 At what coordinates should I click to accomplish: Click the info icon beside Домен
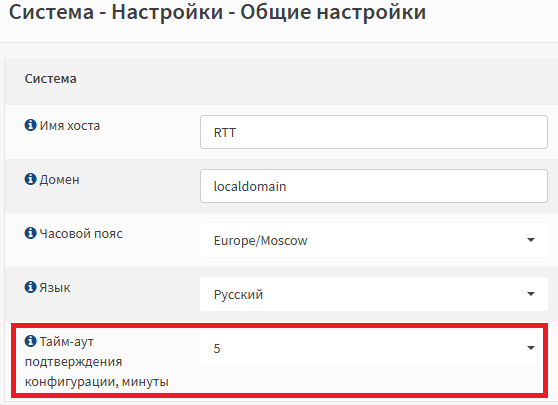(30, 179)
